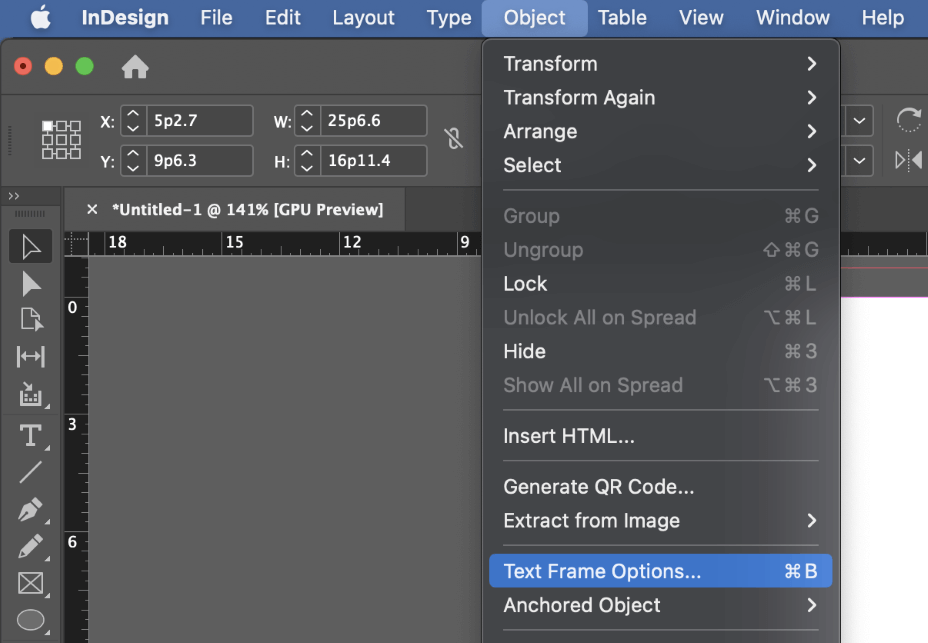928x643 pixels.
Task: Expand the Anchored Object submenu
Action: (660, 605)
